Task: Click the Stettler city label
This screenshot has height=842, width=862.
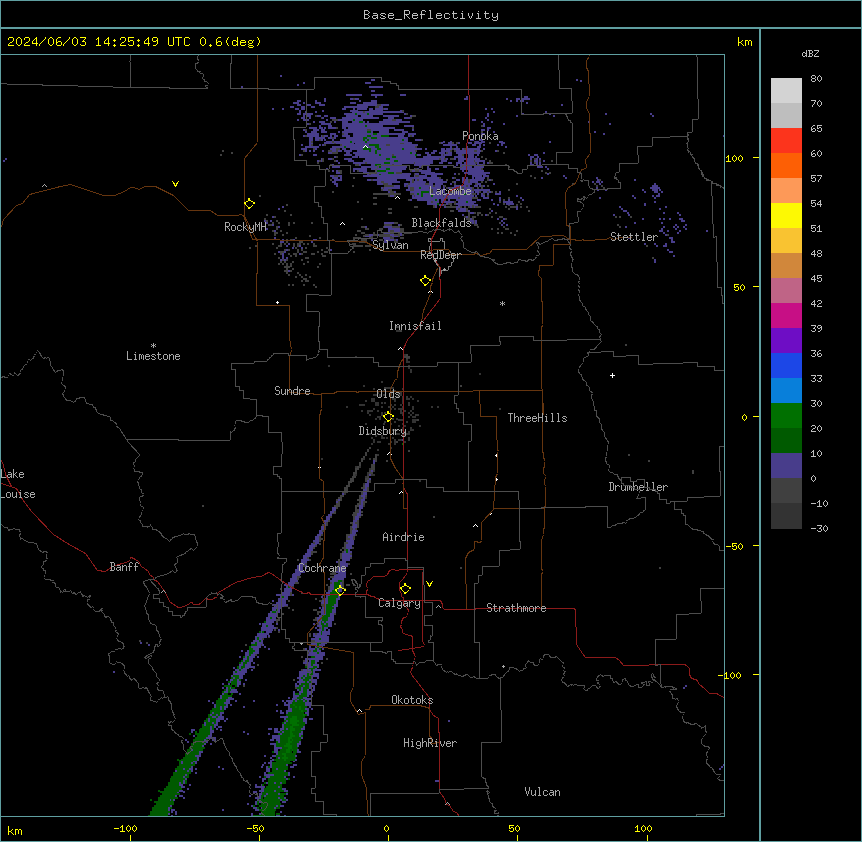Action: (634, 237)
